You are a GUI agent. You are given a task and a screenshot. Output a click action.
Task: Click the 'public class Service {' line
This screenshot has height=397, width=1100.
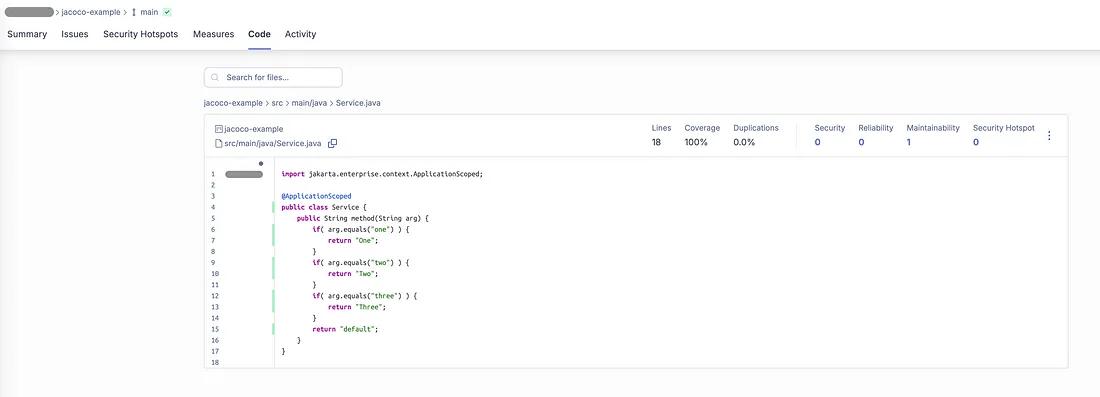click(x=324, y=207)
